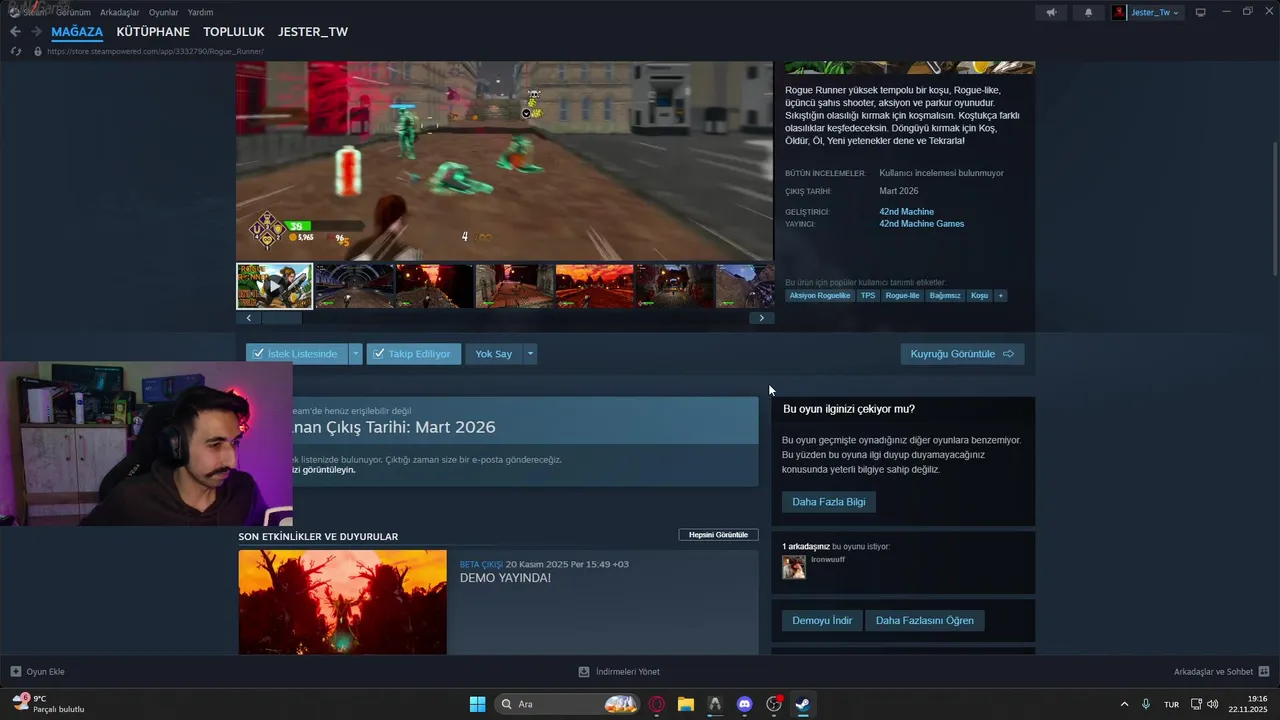Open the JESTER_TW profile tab
Image resolution: width=1280 pixels, height=720 pixels.
[x=313, y=32]
